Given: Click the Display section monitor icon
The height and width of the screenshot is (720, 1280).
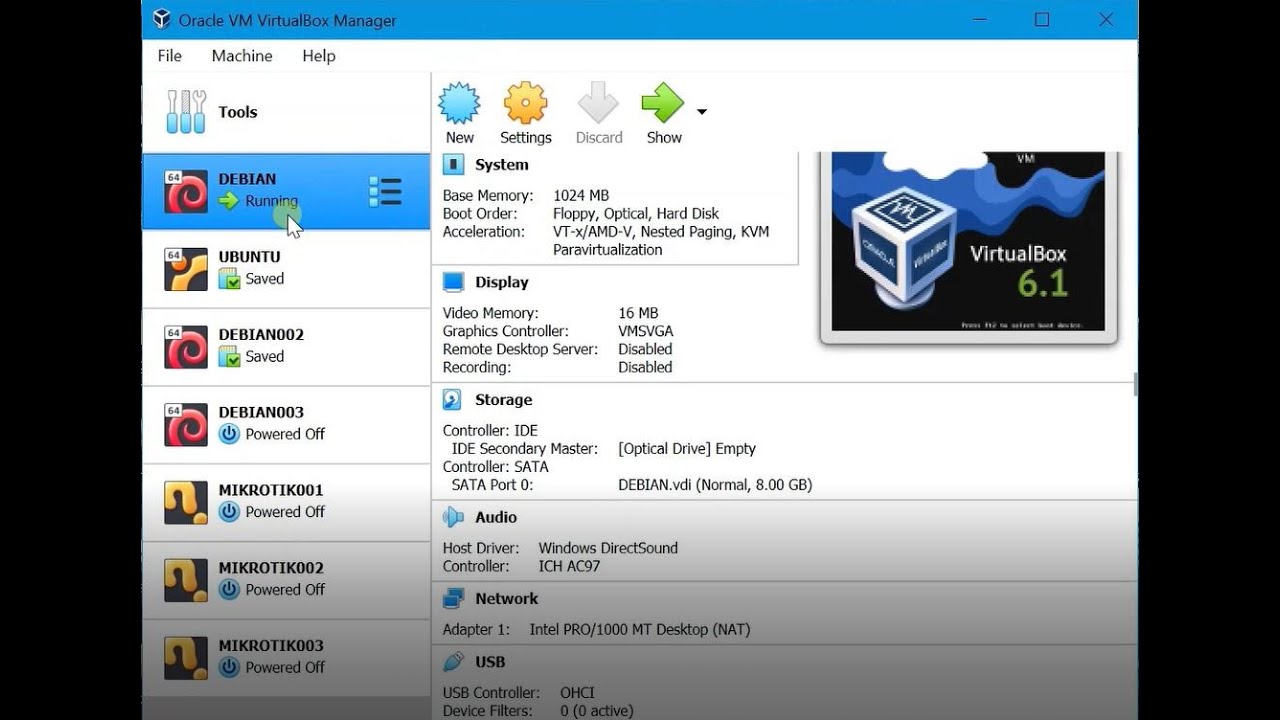Looking at the screenshot, I should (453, 283).
